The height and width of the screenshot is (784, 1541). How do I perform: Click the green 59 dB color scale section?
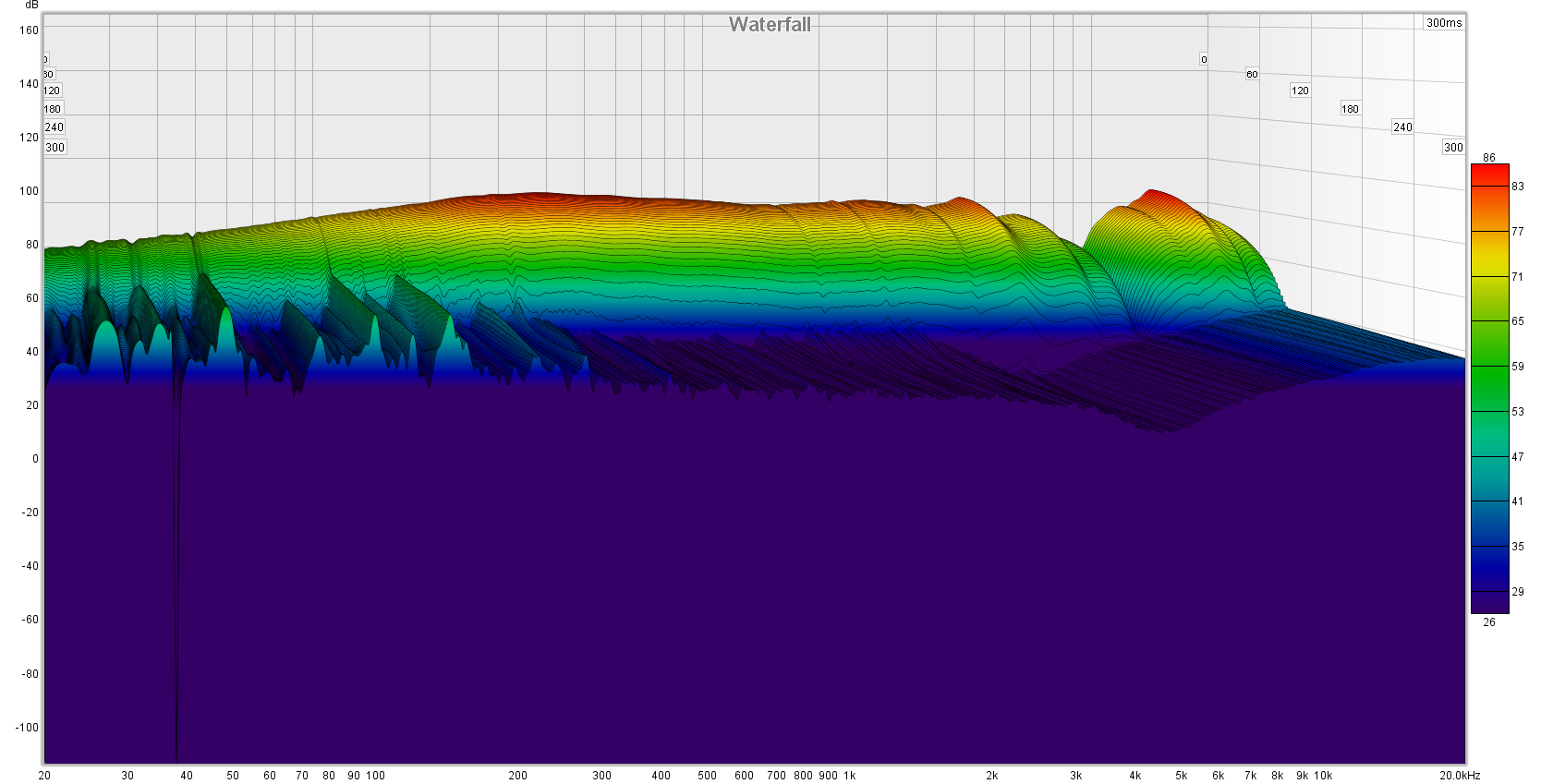pyautogui.click(x=1489, y=367)
